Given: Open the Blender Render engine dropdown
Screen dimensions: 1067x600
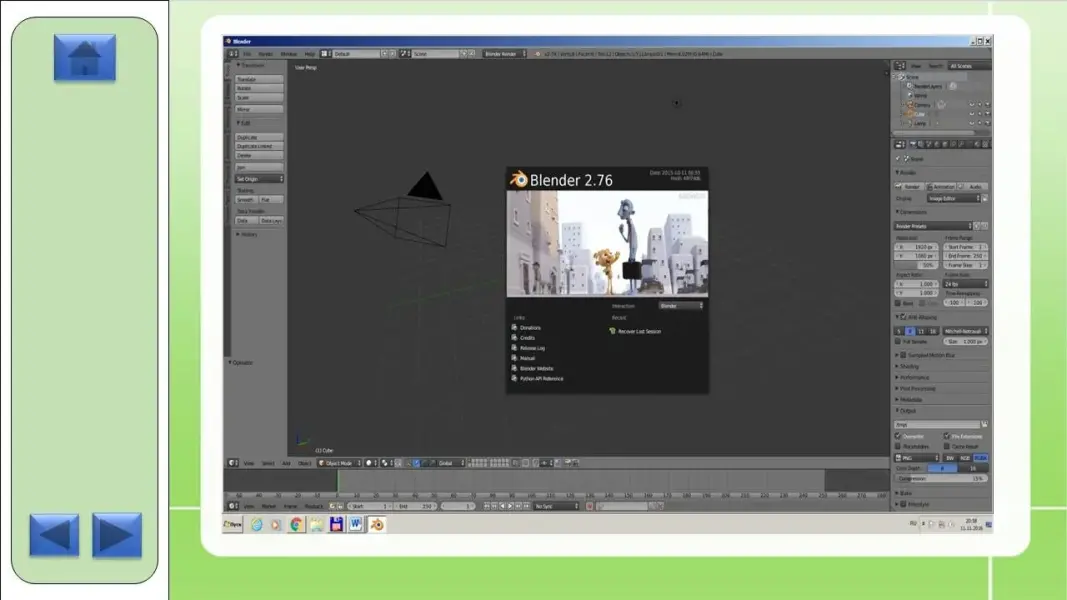Looking at the screenshot, I should tap(506, 53).
